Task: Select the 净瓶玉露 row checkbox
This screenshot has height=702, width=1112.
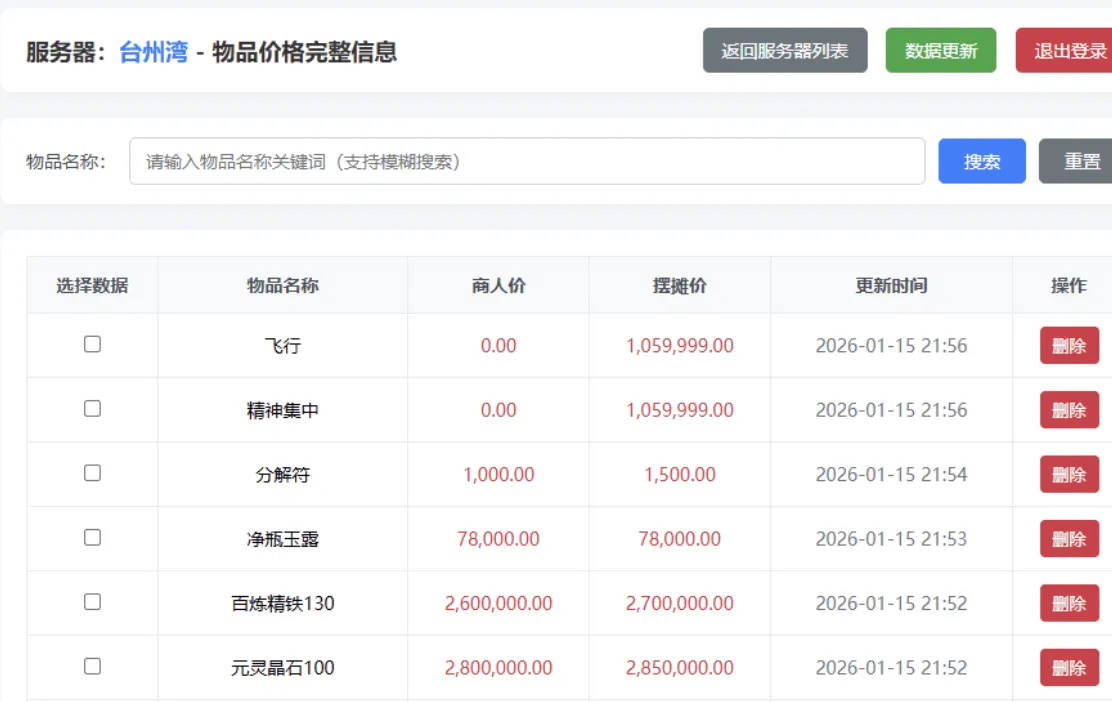Action: coord(92,538)
